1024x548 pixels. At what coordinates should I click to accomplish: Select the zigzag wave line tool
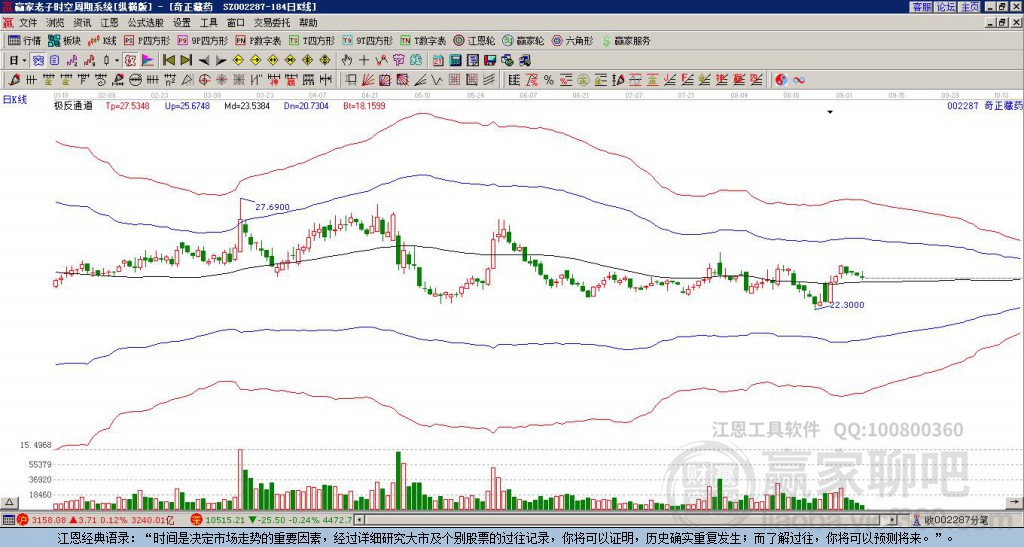(x=437, y=80)
